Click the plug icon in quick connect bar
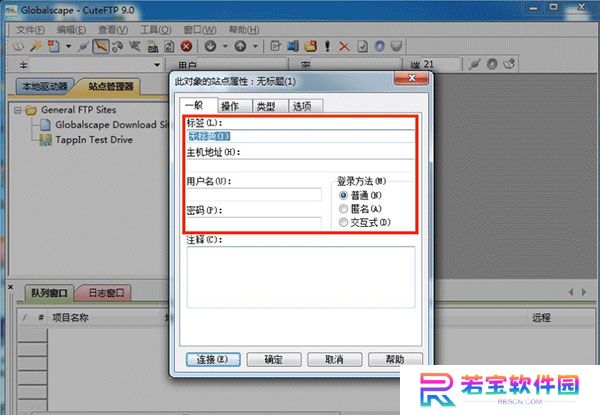Image resolution: width=600 pixels, height=415 pixels. (474, 64)
